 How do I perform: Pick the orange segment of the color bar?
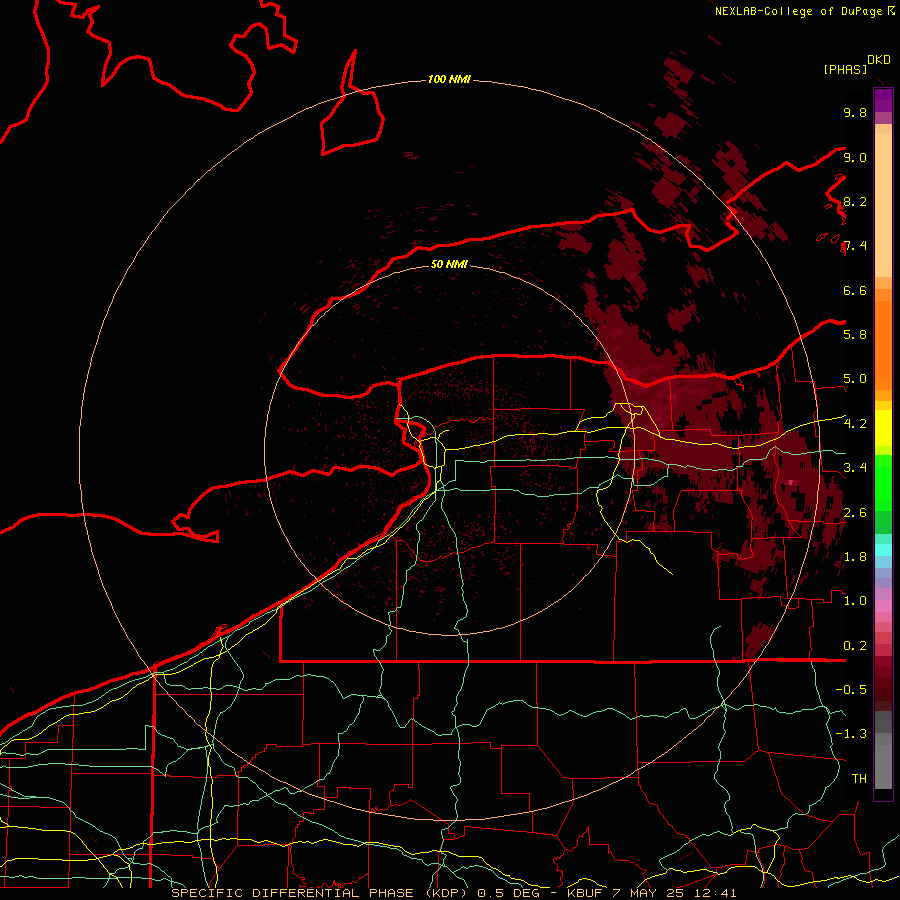coord(883,345)
